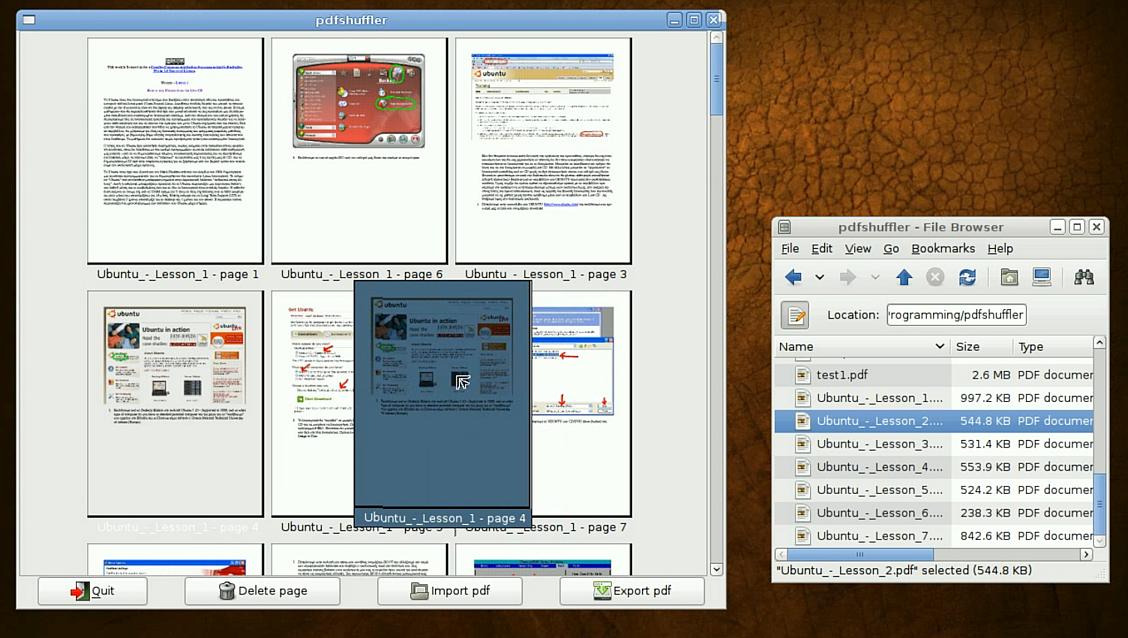Click the stop loading icon
Viewport: 1128px width, 638px height.
click(934, 277)
